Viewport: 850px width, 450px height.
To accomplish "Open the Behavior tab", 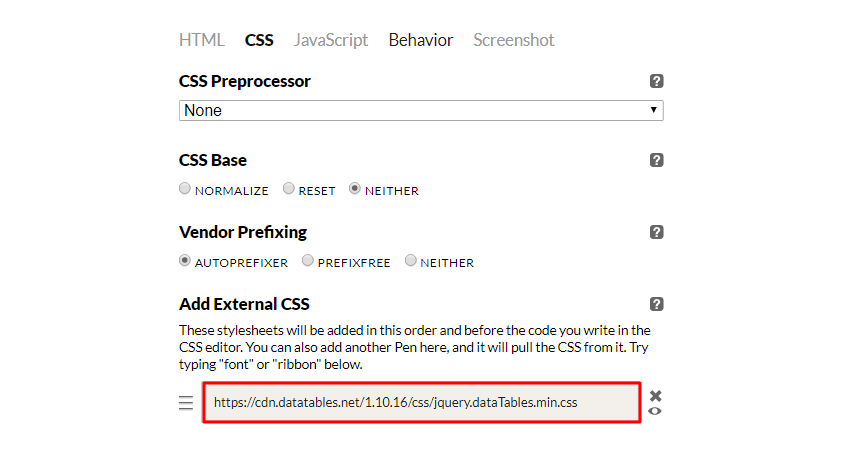I will click(421, 40).
